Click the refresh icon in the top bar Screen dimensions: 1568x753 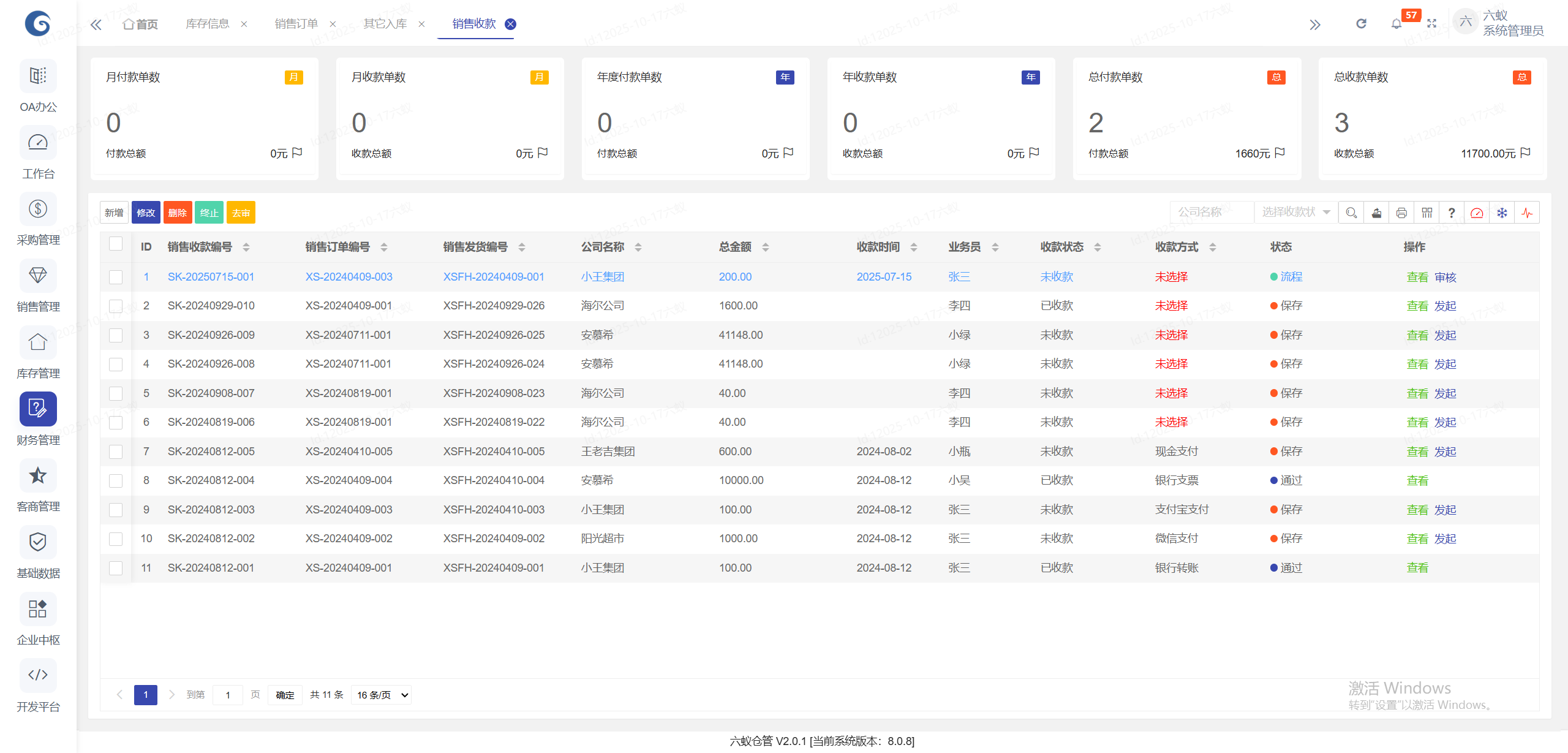1361,24
